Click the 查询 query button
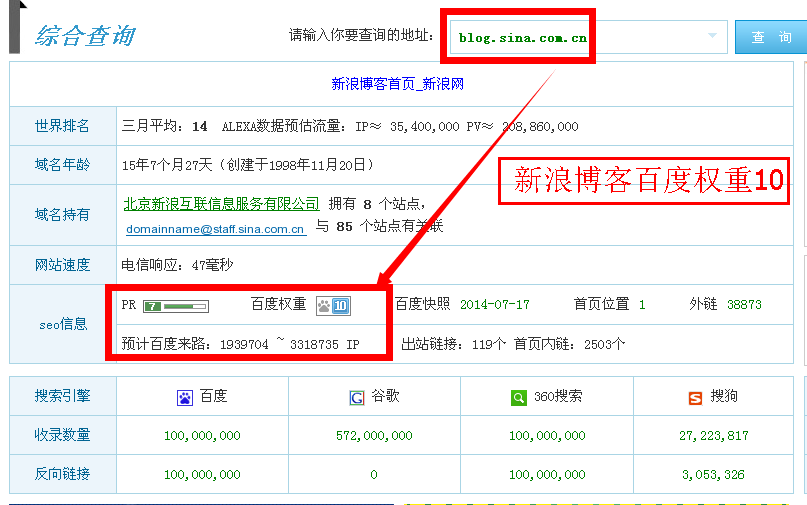The image size is (807, 505). pos(770,37)
